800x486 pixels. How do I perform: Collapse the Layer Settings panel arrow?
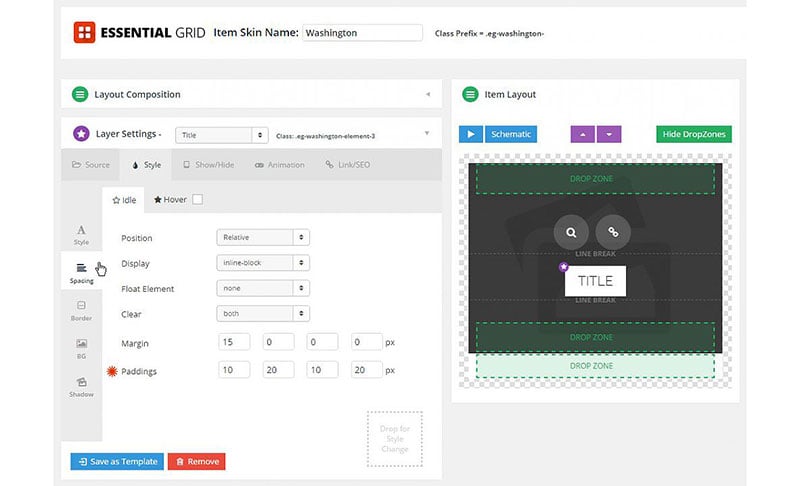pos(427,134)
